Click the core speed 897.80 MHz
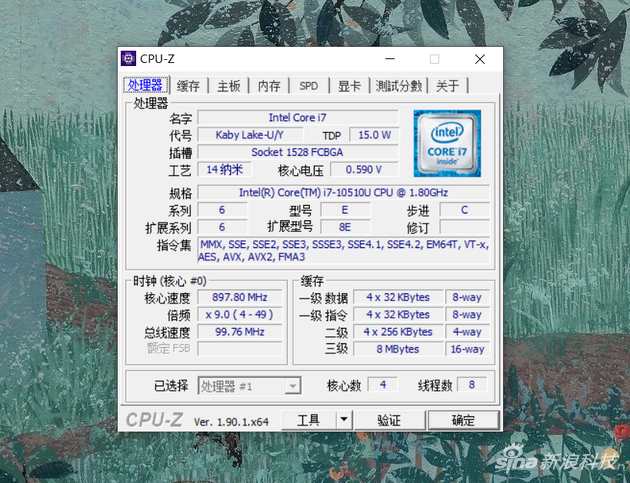Screen dimensions: 630x483 [x=240, y=297]
